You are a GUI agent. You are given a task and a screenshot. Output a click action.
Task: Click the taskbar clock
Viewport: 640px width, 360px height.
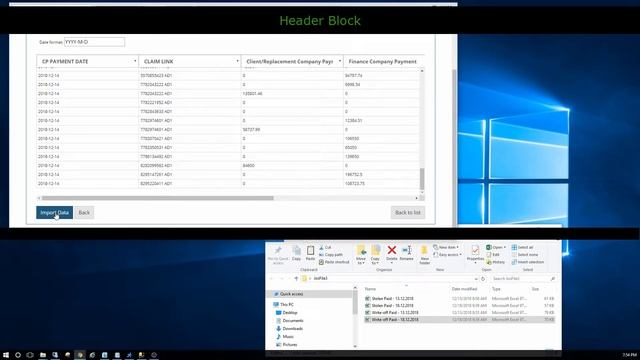(629, 355)
